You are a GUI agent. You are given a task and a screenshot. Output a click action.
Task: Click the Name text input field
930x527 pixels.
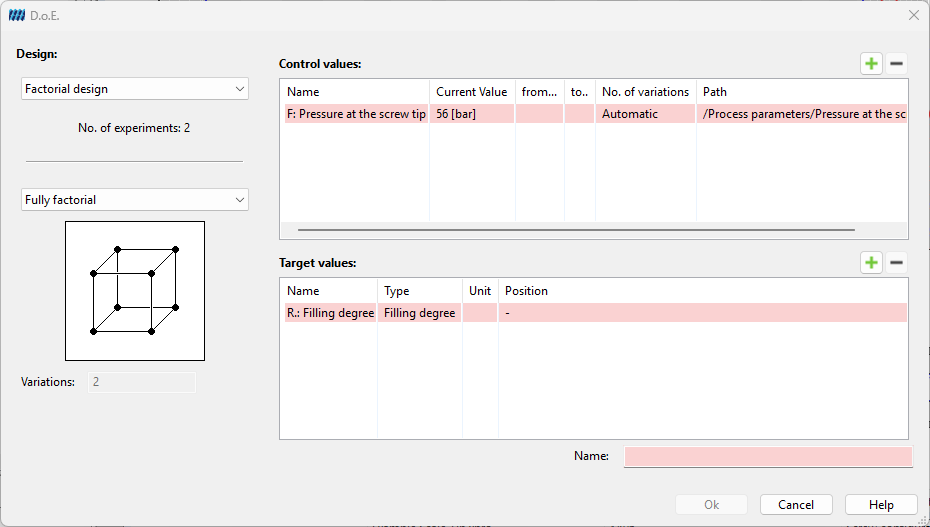(768, 456)
